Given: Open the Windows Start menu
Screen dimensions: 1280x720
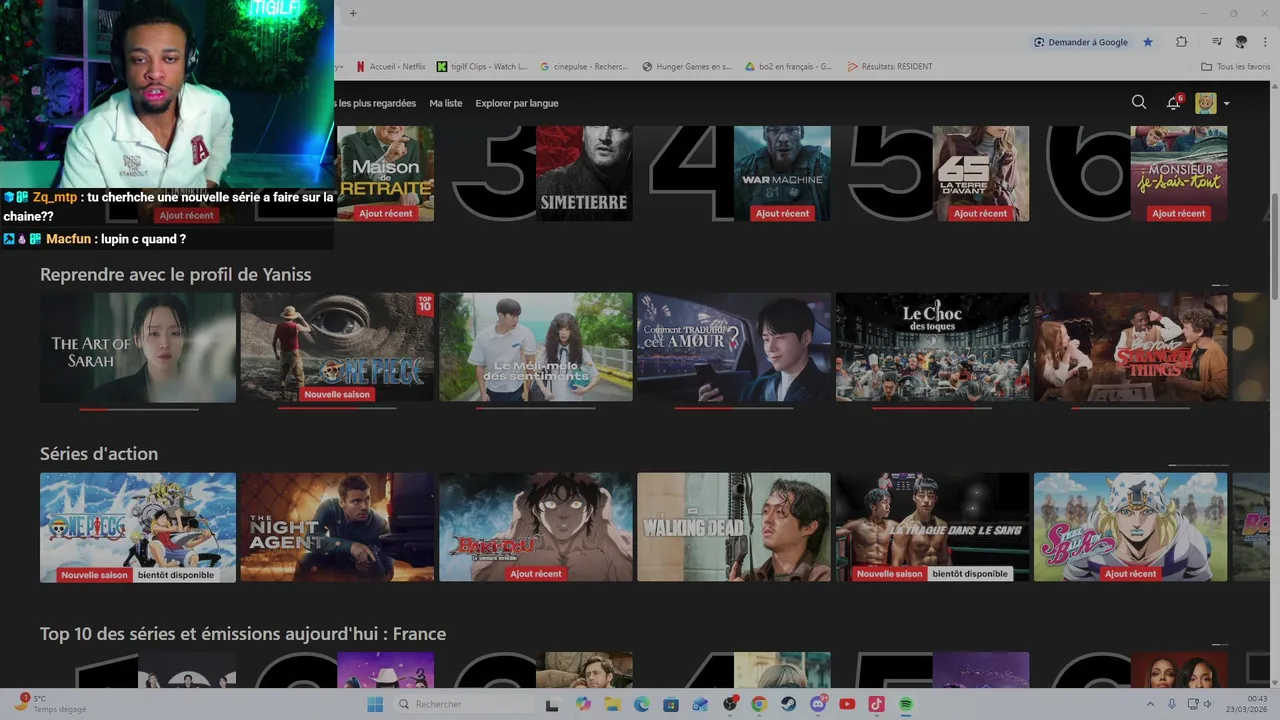Looking at the screenshot, I should tap(375, 704).
